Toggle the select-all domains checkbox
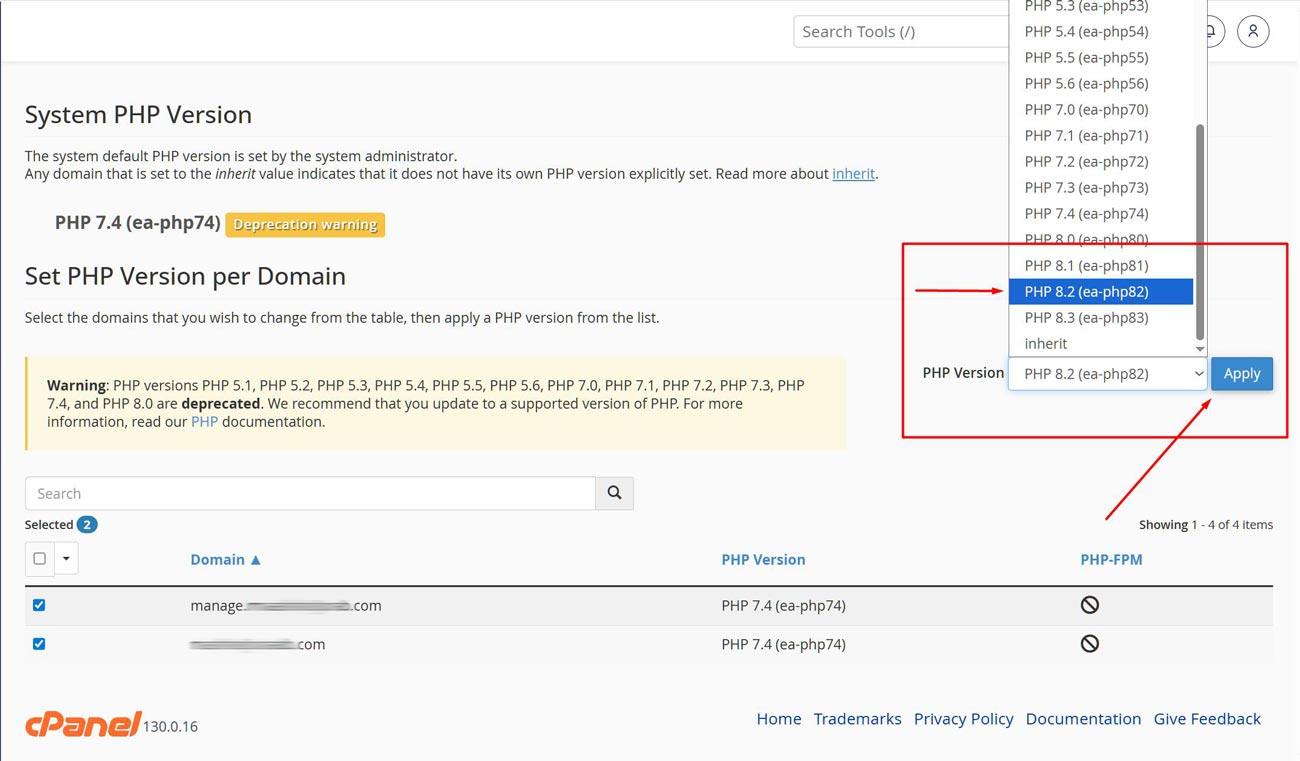 pyautogui.click(x=40, y=558)
